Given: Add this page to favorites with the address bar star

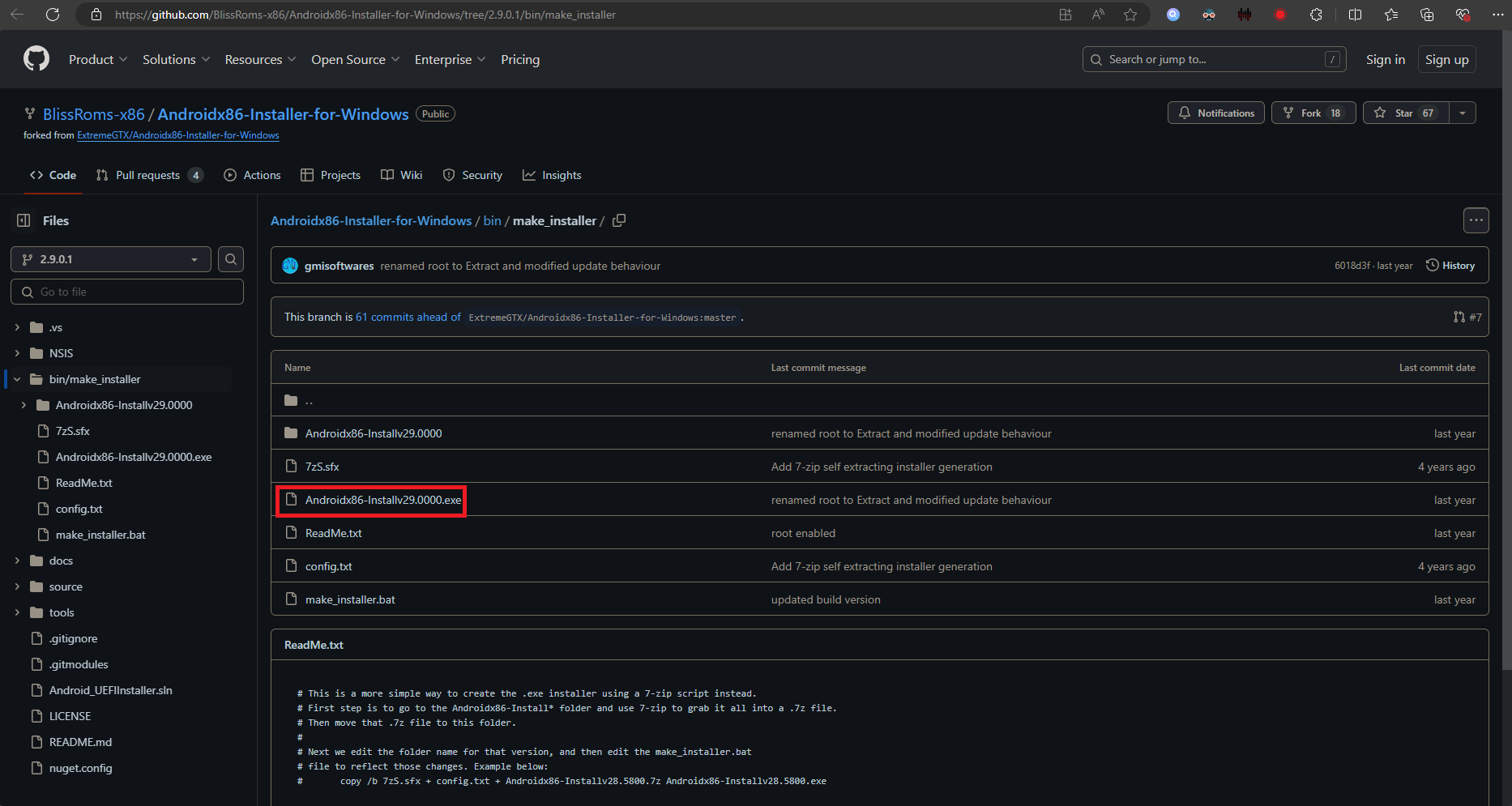Looking at the screenshot, I should pos(1130,15).
